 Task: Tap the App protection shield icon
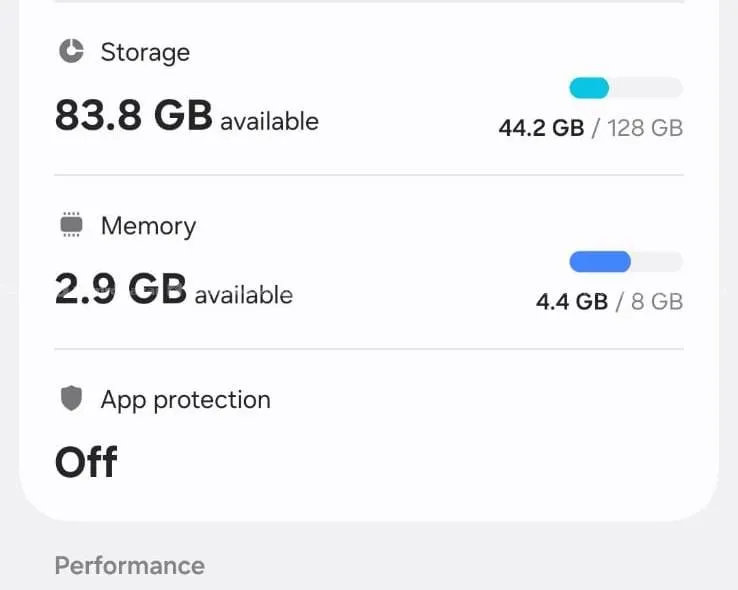pos(71,400)
